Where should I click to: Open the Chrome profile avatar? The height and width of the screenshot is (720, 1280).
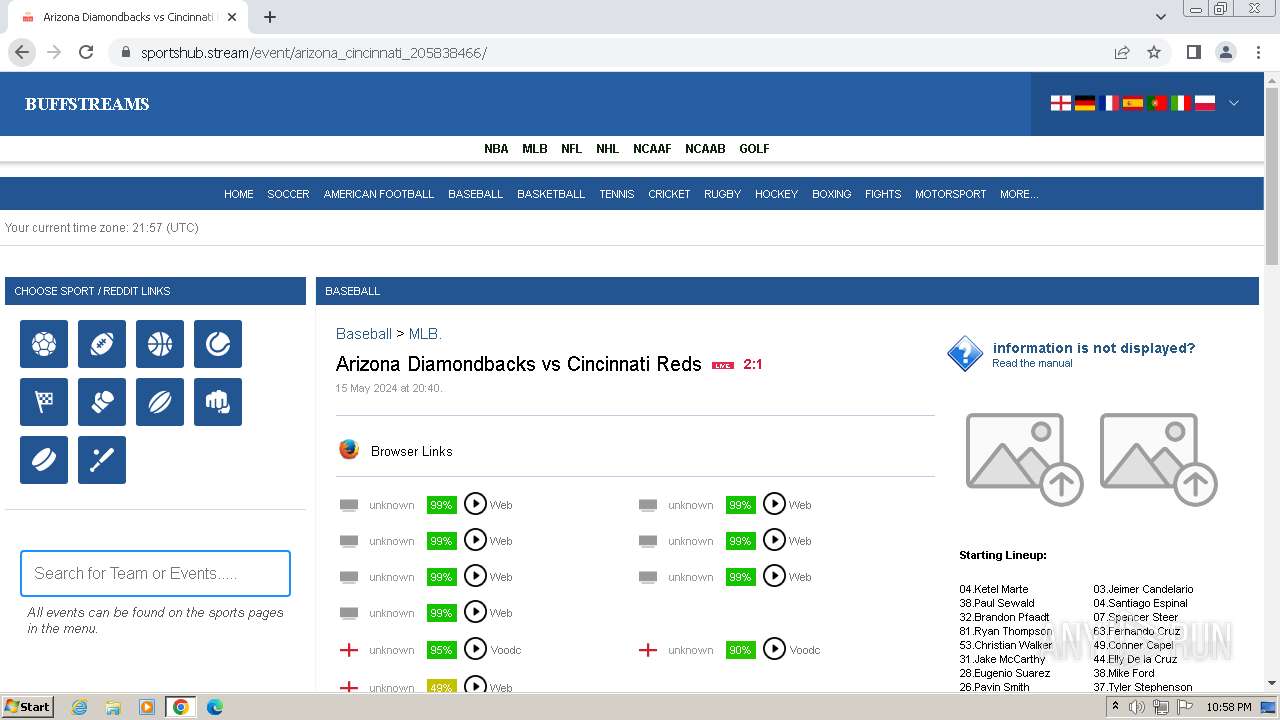pos(1226,52)
